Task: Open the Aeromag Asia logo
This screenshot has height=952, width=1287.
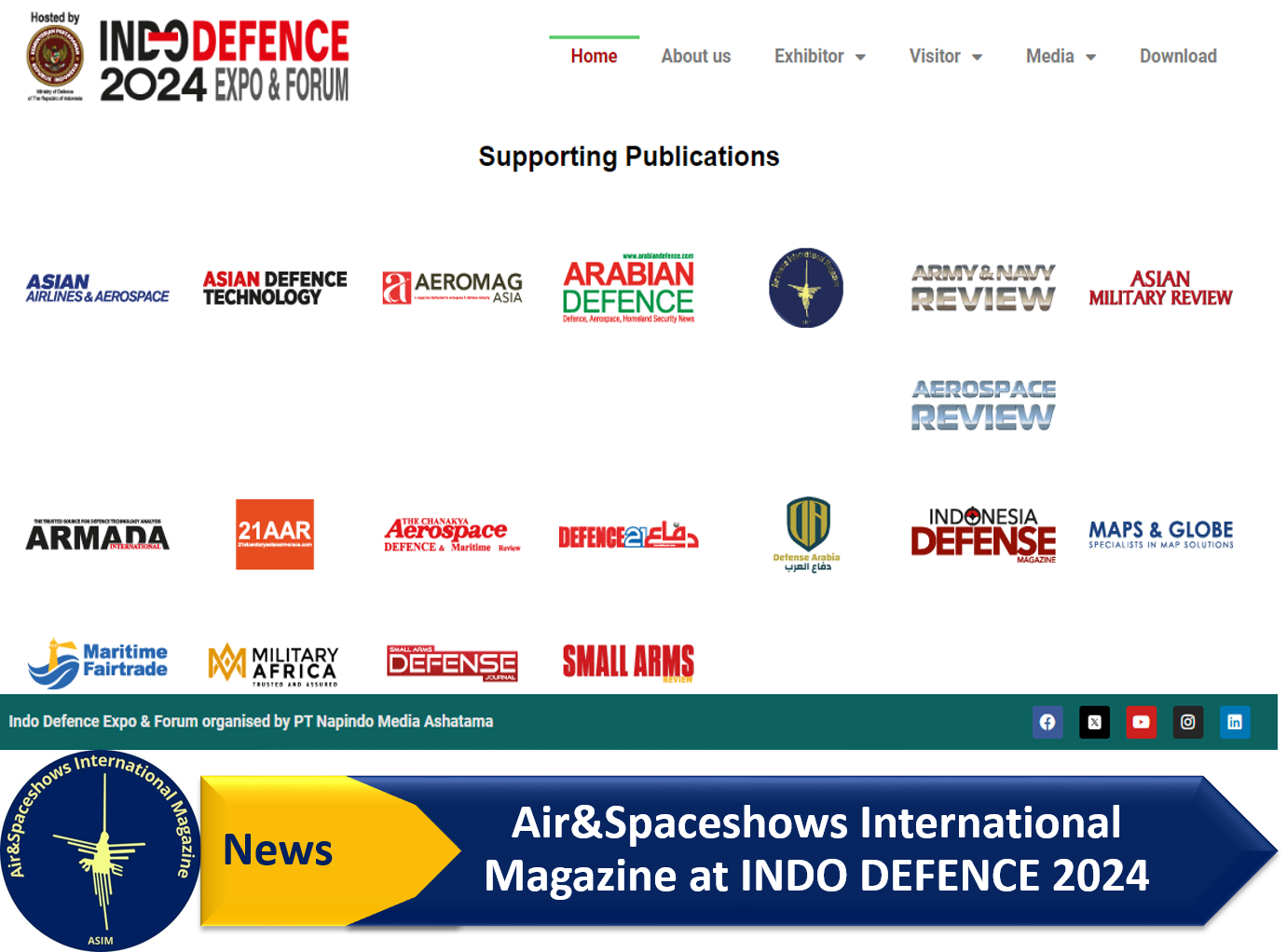Action: coord(452,288)
